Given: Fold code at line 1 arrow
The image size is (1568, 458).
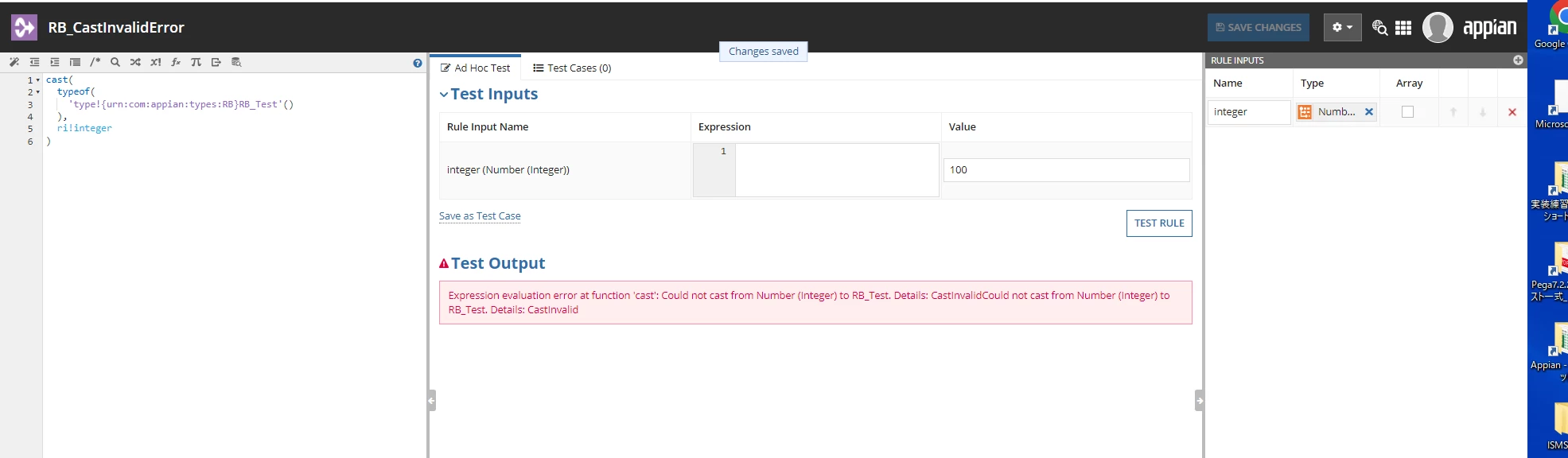Looking at the screenshot, I should [x=38, y=80].
